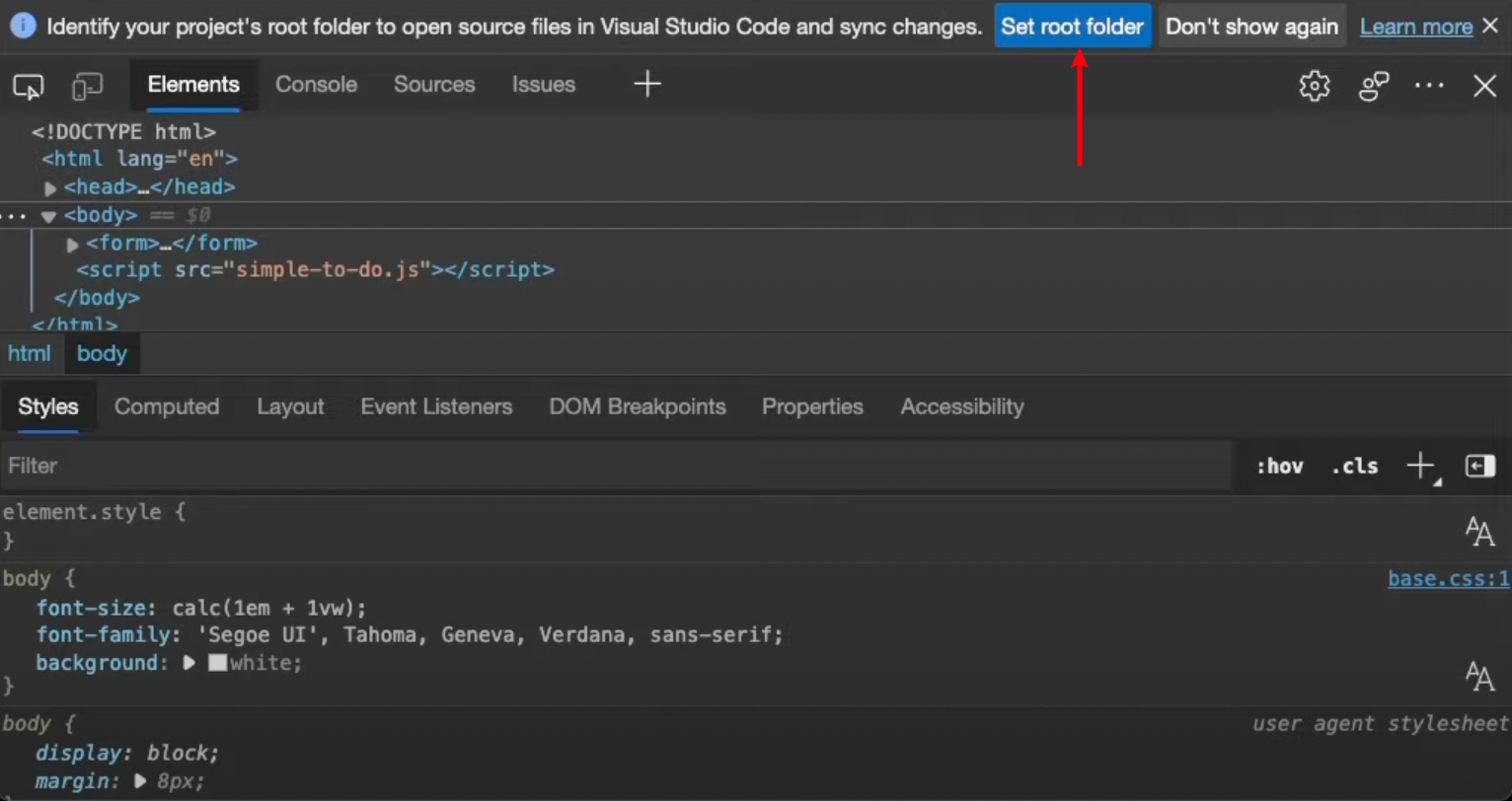Click the display: block value
The height and width of the screenshot is (801, 1512).
(x=179, y=754)
